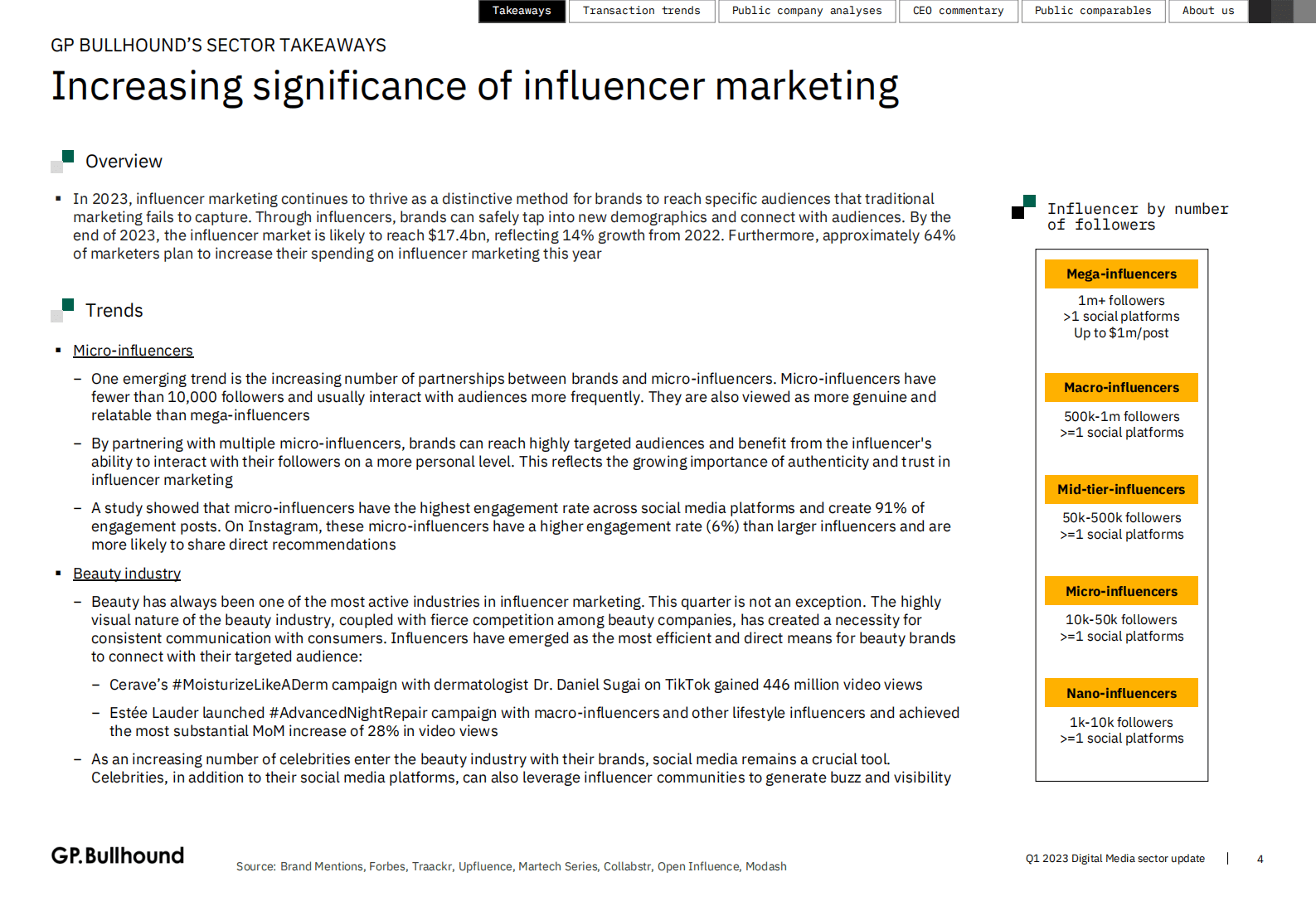Navigate to the About us tab
1316x911 pixels.
click(x=1207, y=11)
